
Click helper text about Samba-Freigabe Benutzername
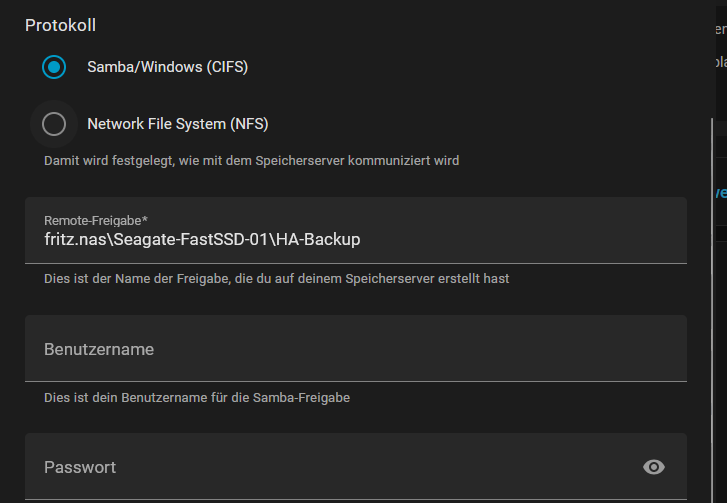[197, 398]
